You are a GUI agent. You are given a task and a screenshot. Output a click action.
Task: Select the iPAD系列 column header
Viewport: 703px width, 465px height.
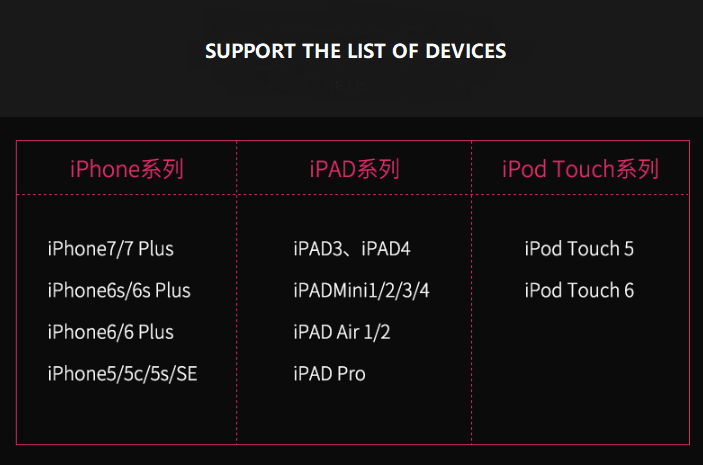point(354,169)
